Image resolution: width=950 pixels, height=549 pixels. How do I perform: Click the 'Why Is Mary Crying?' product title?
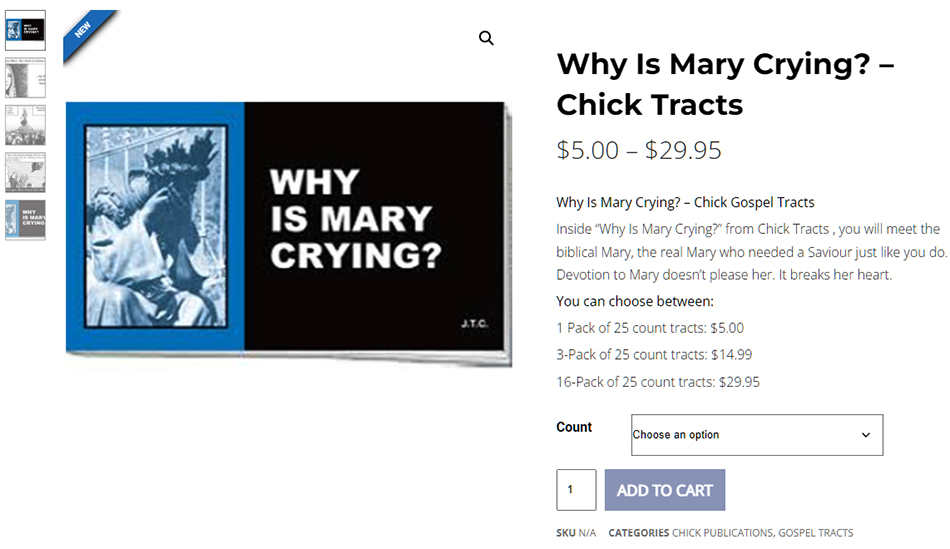pos(724,83)
